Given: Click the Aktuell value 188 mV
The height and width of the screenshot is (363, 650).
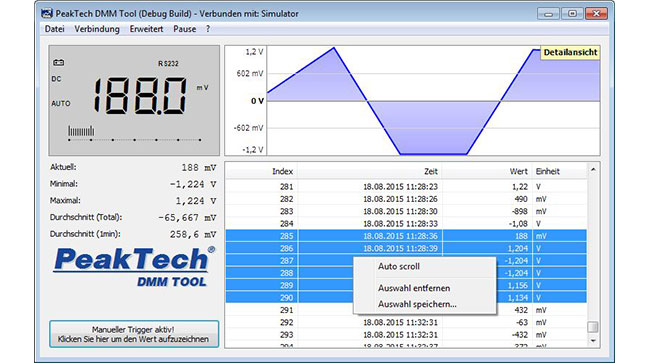Looking at the screenshot, I should point(199,168).
